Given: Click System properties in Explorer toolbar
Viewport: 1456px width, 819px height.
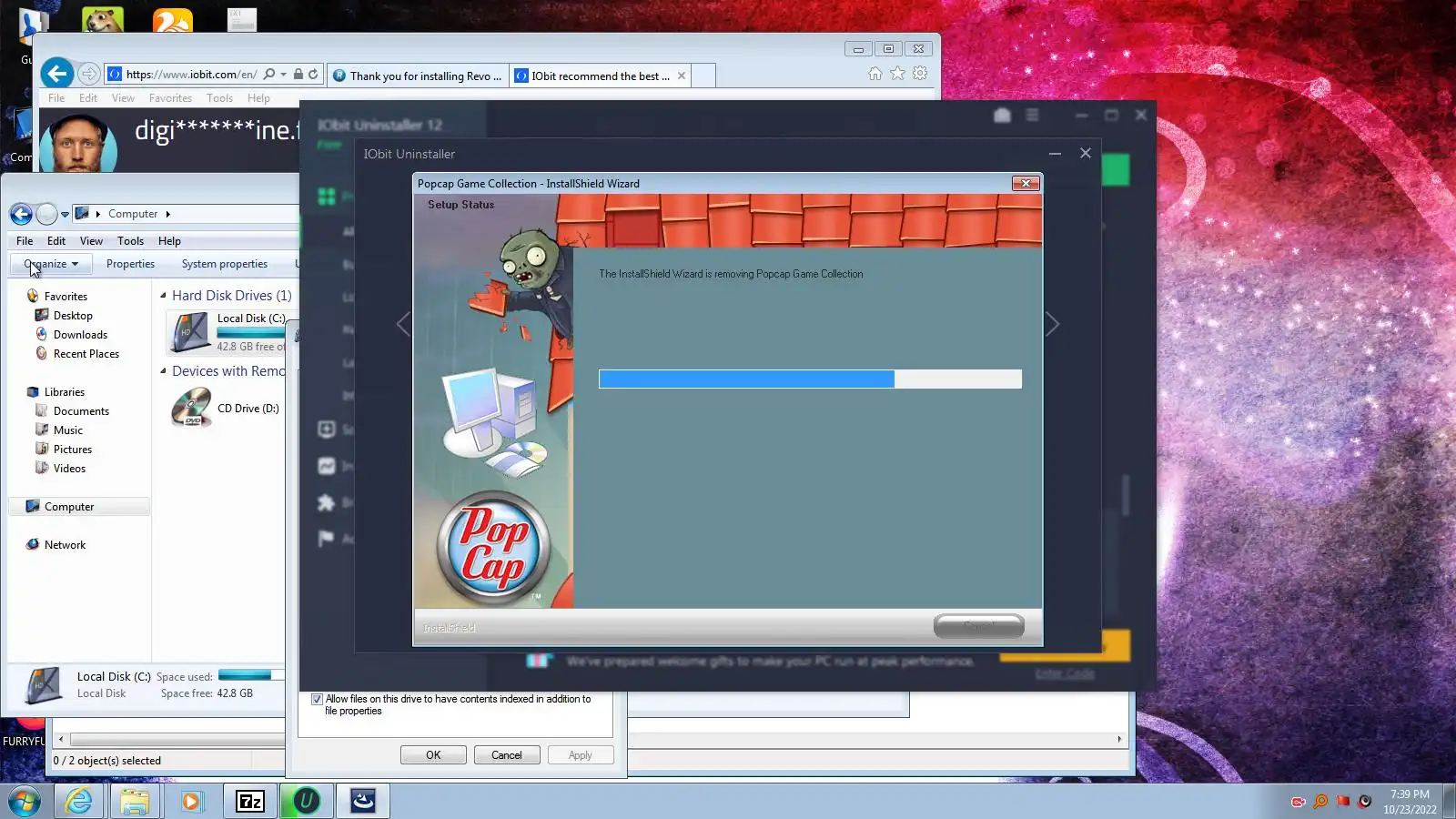Looking at the screenshot, I should click(225, 264).
